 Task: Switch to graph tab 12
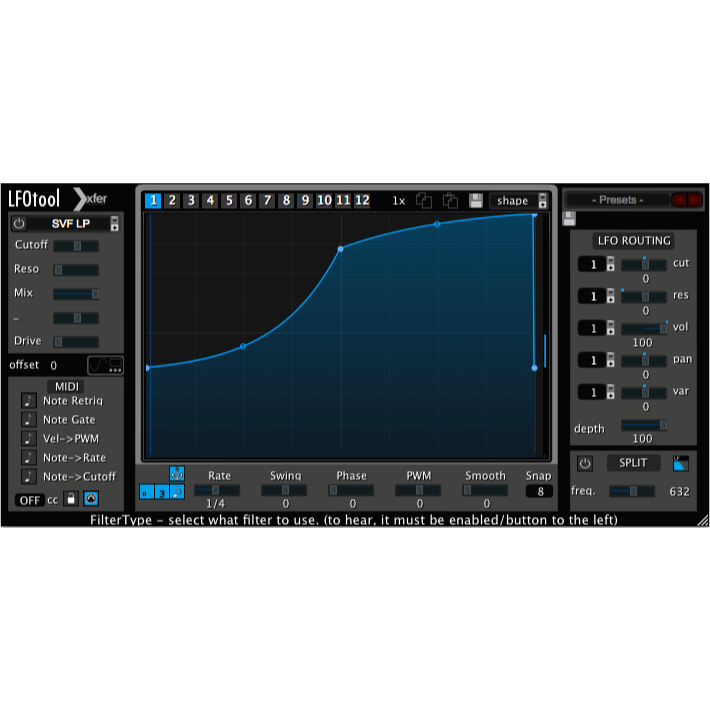point(362,200)
